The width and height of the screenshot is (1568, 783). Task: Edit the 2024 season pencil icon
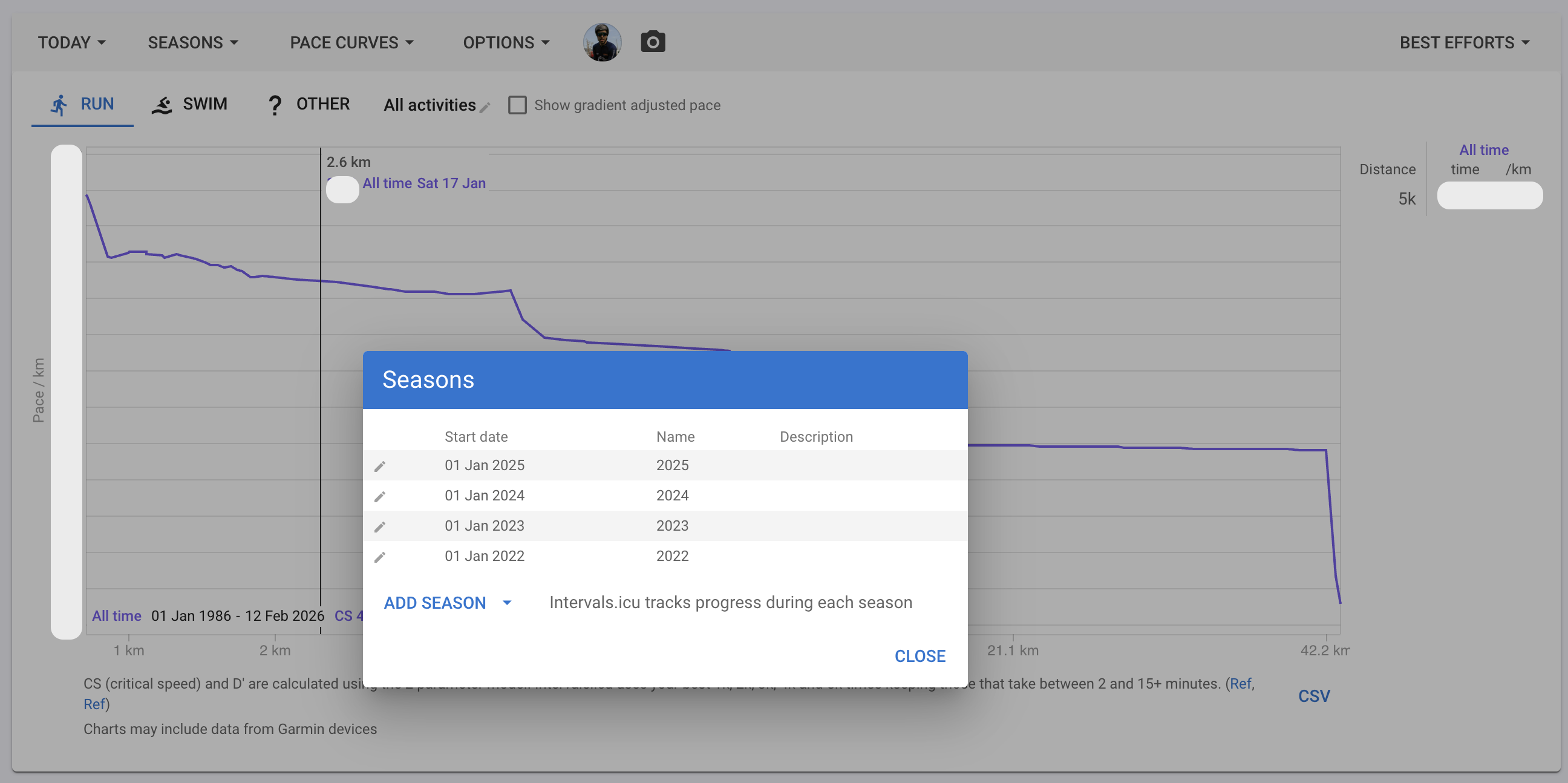[380, 497]
